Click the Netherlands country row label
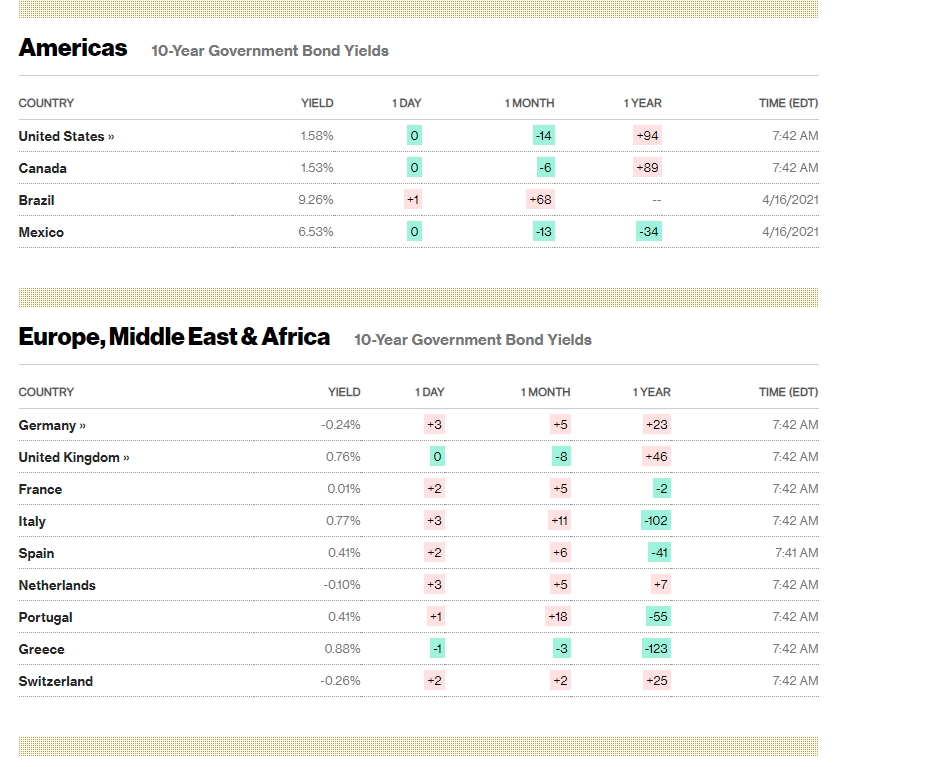Image resolution: width=929 pixels, height=767 pixels. coord(57,585)
